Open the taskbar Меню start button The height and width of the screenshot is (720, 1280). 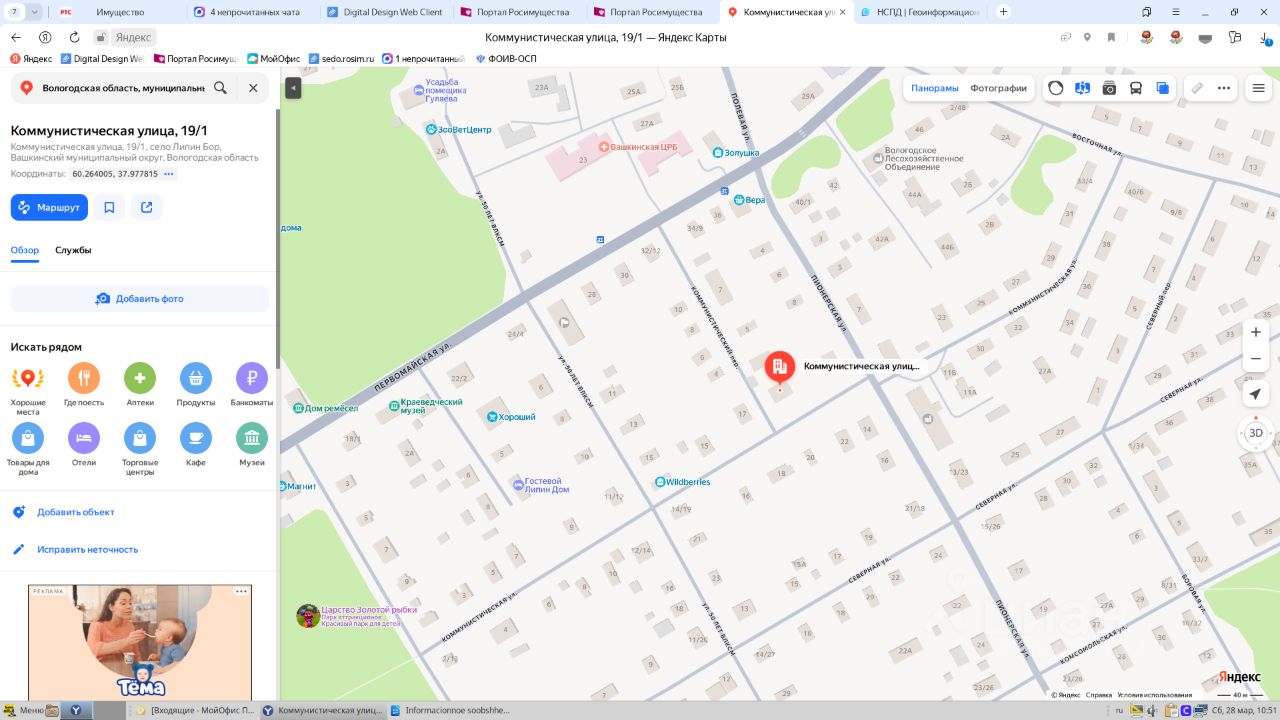pos(25,710)
